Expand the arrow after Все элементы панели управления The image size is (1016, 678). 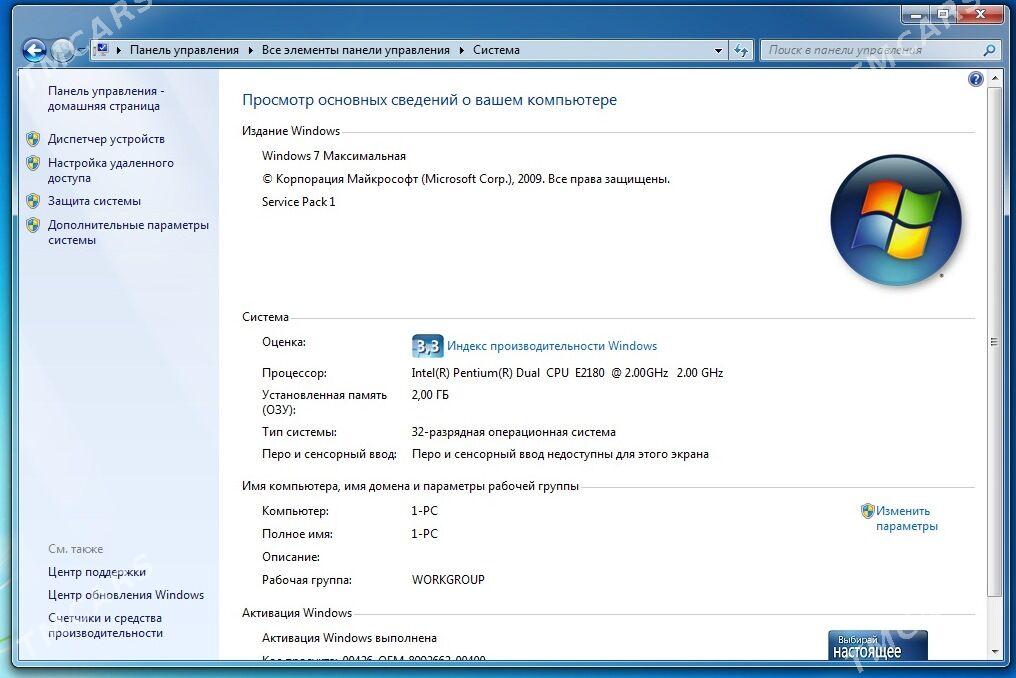pyautogui.click(x=461, y=50)
